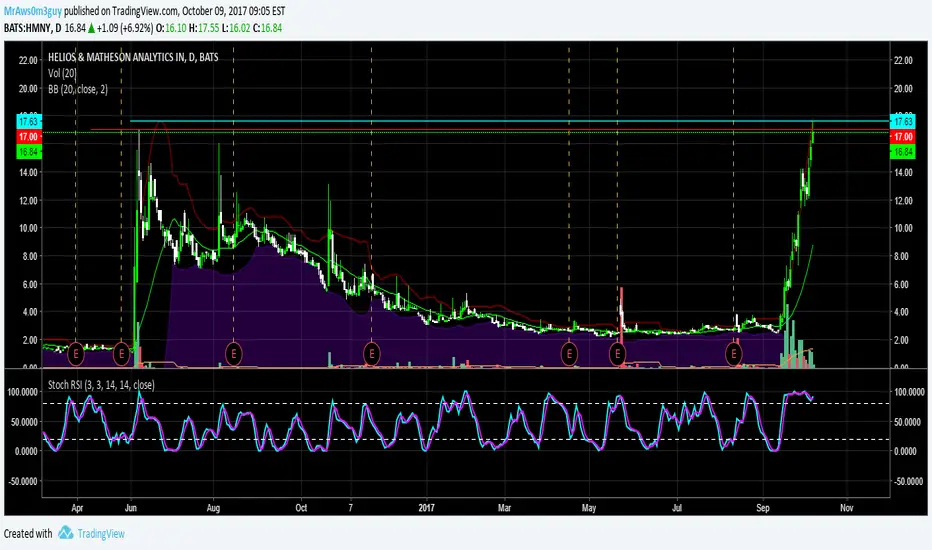This screenshot has width=932, height=550.
Task: Select the red 17.00 label on left axis
Action: (29, 137)
